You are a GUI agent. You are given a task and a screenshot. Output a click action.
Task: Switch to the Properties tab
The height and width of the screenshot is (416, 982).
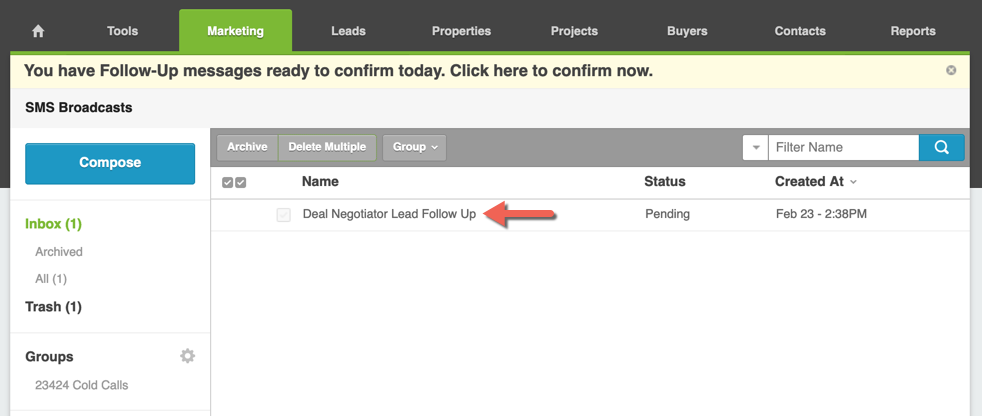tap(462, 31)
